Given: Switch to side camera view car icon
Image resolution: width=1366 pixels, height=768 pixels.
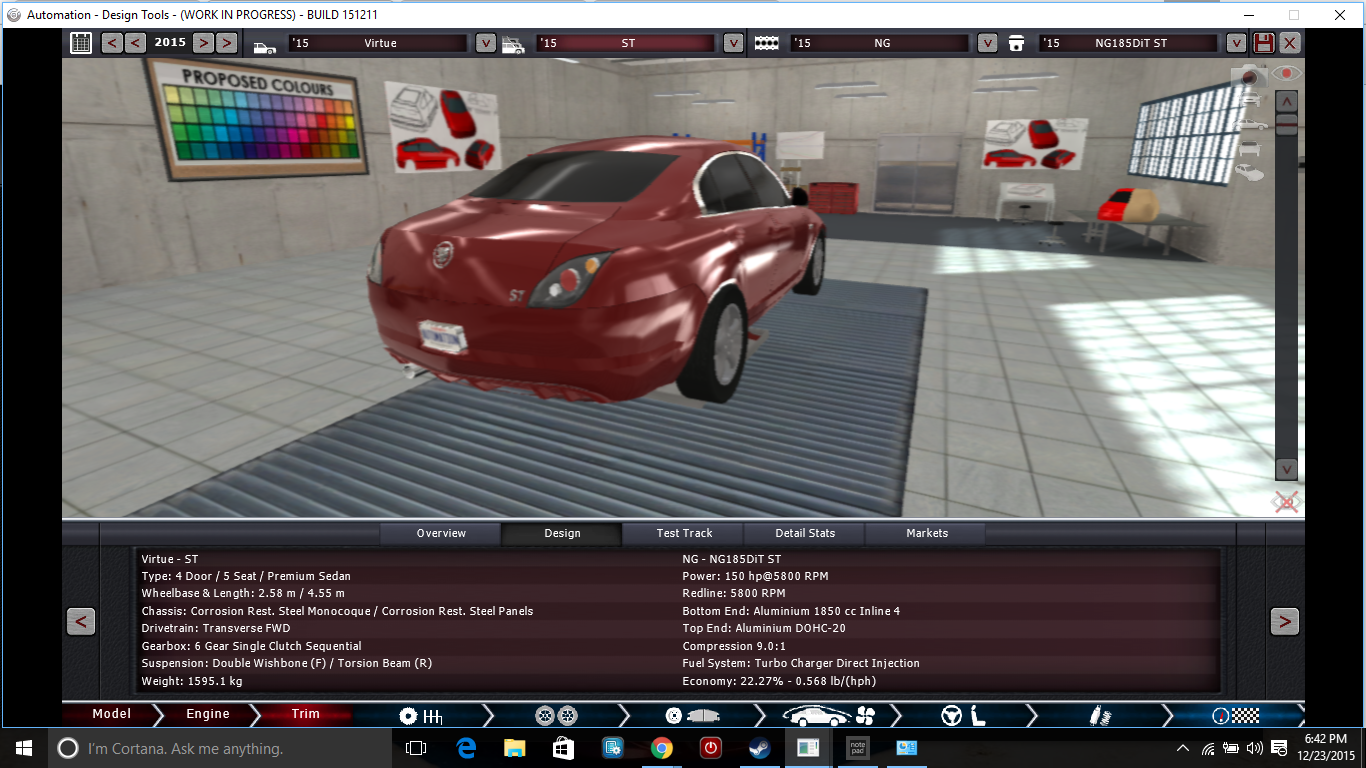Looking at the screenshot, I should tap(1252, 124).
